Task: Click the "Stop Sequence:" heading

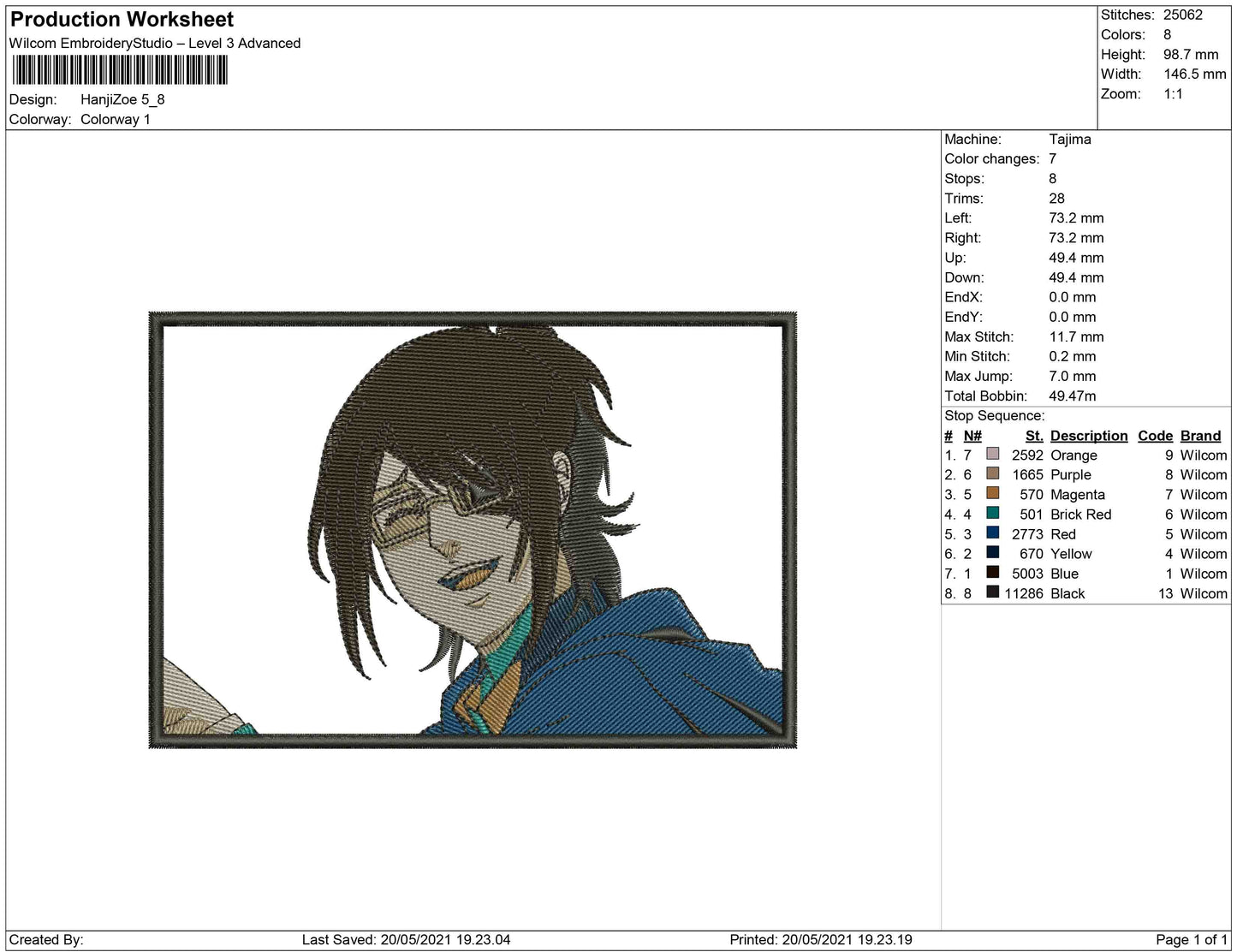Action: pos(995,416)
